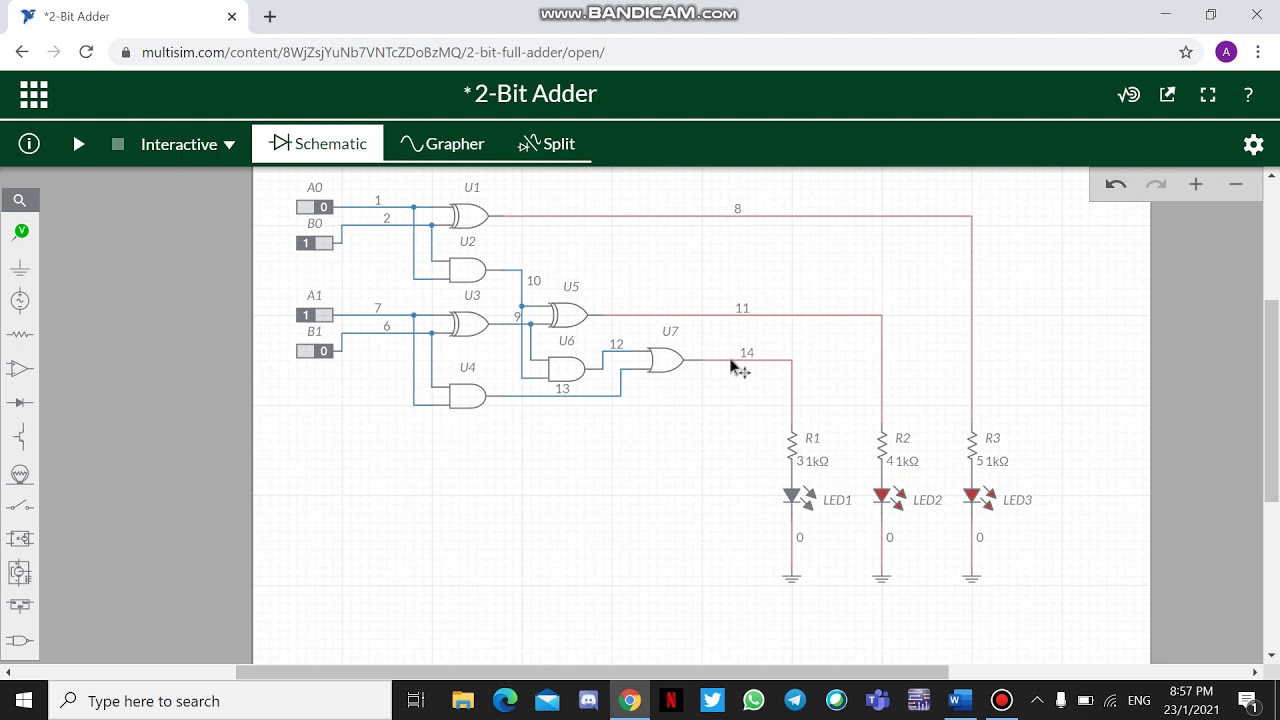Open the settings gear panel

click(1254, 144)
